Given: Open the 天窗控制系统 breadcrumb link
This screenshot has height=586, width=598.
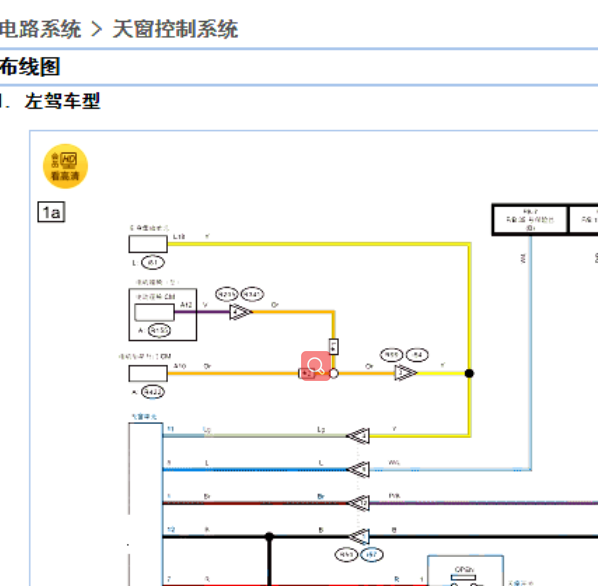Looking at the screenshot, I should pos(175,29).
